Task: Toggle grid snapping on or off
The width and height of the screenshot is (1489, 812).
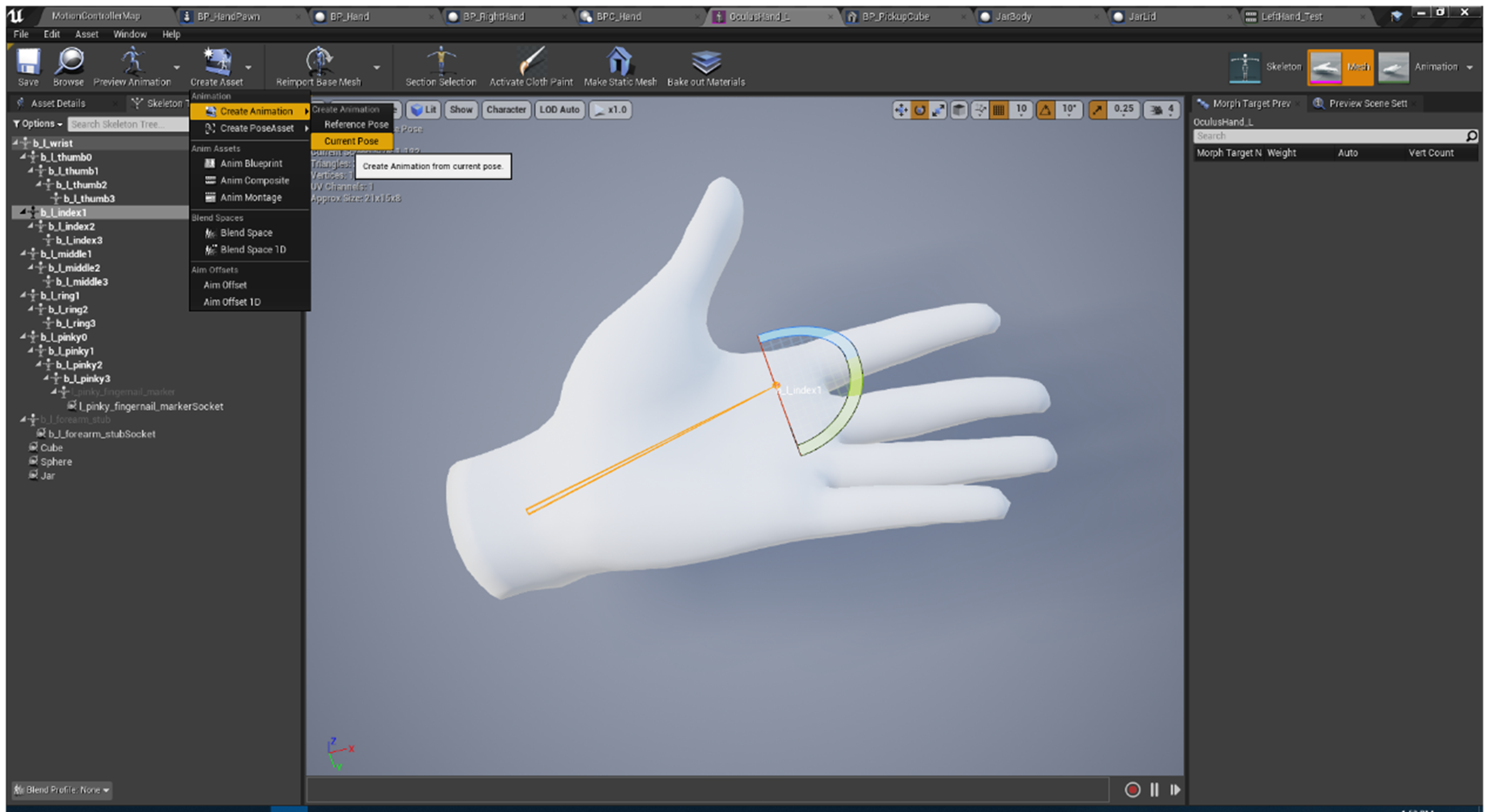Action: pyautogui.click(x=998, y=110)
